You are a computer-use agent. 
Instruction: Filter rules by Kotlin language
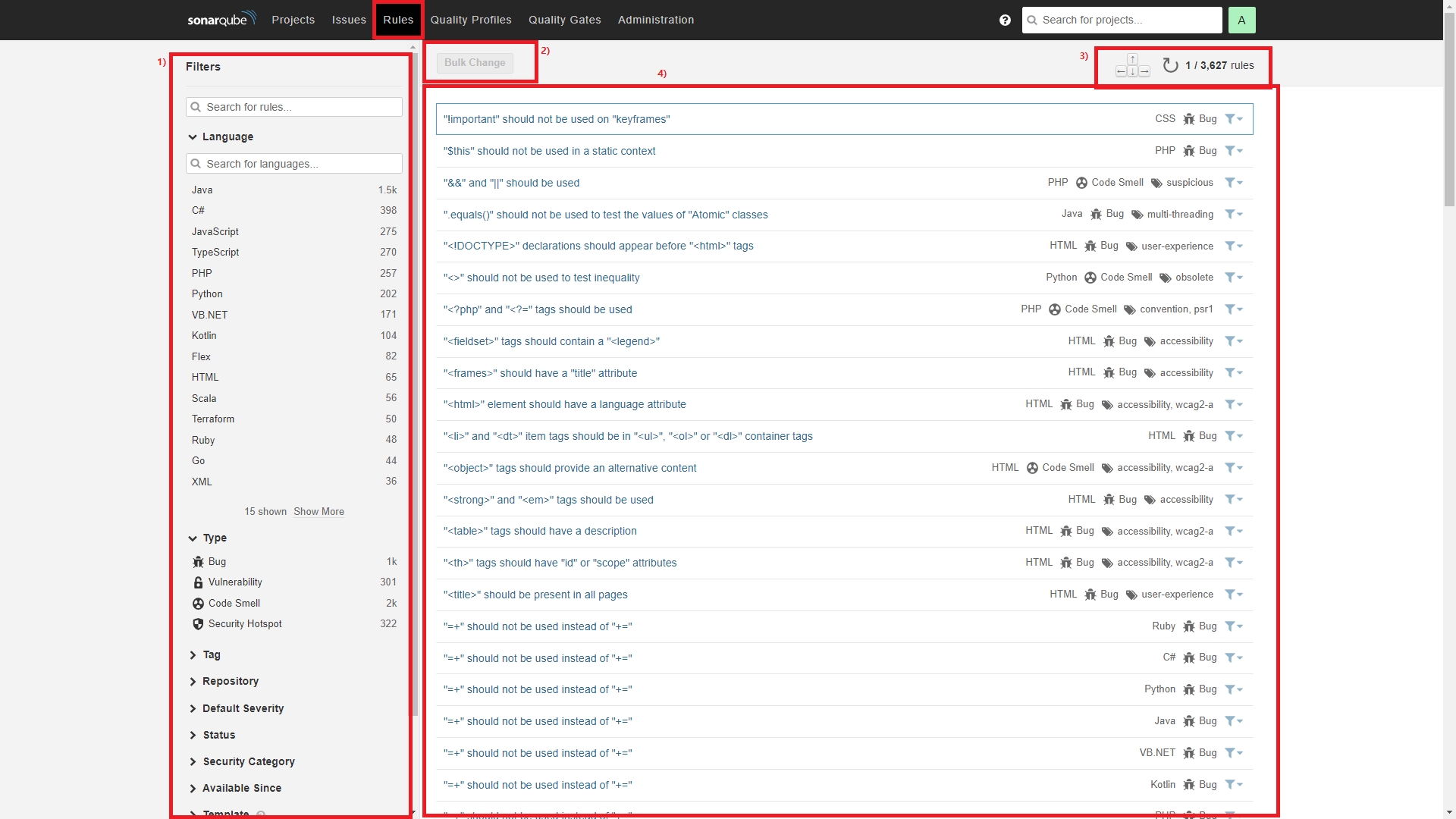click(204, 336)
